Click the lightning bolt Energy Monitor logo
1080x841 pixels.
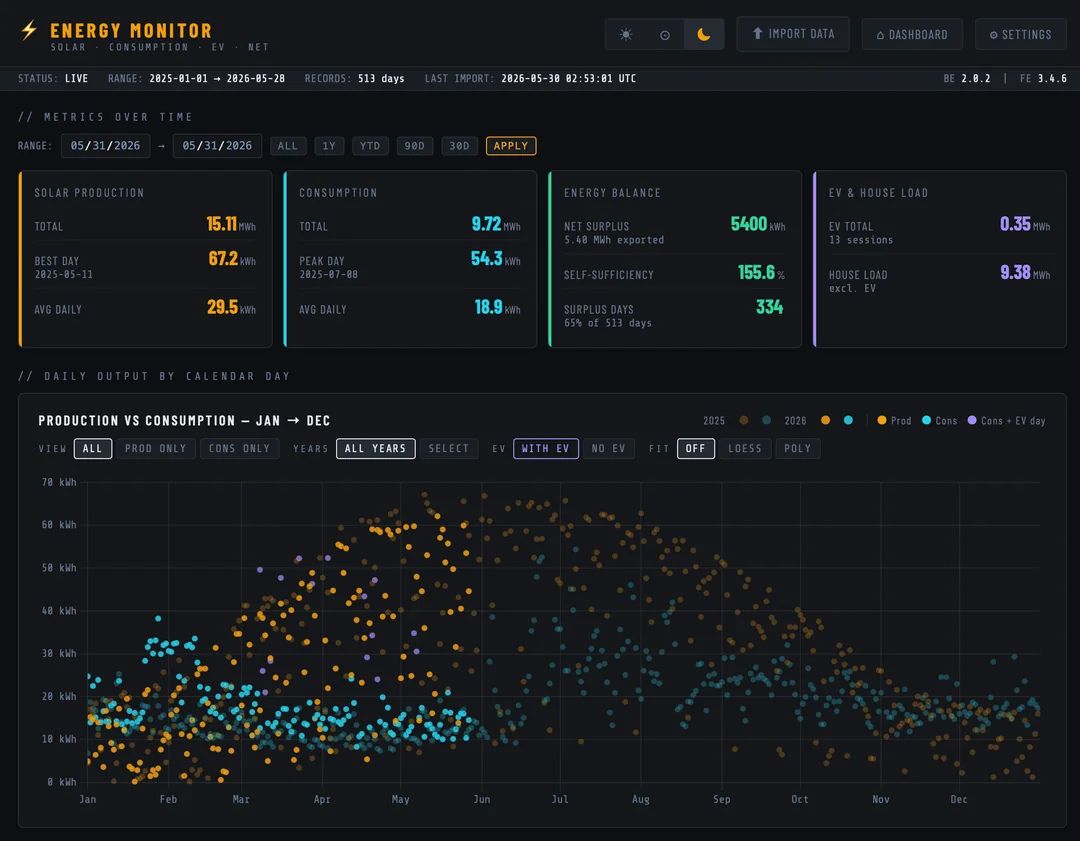pos(29,30)
